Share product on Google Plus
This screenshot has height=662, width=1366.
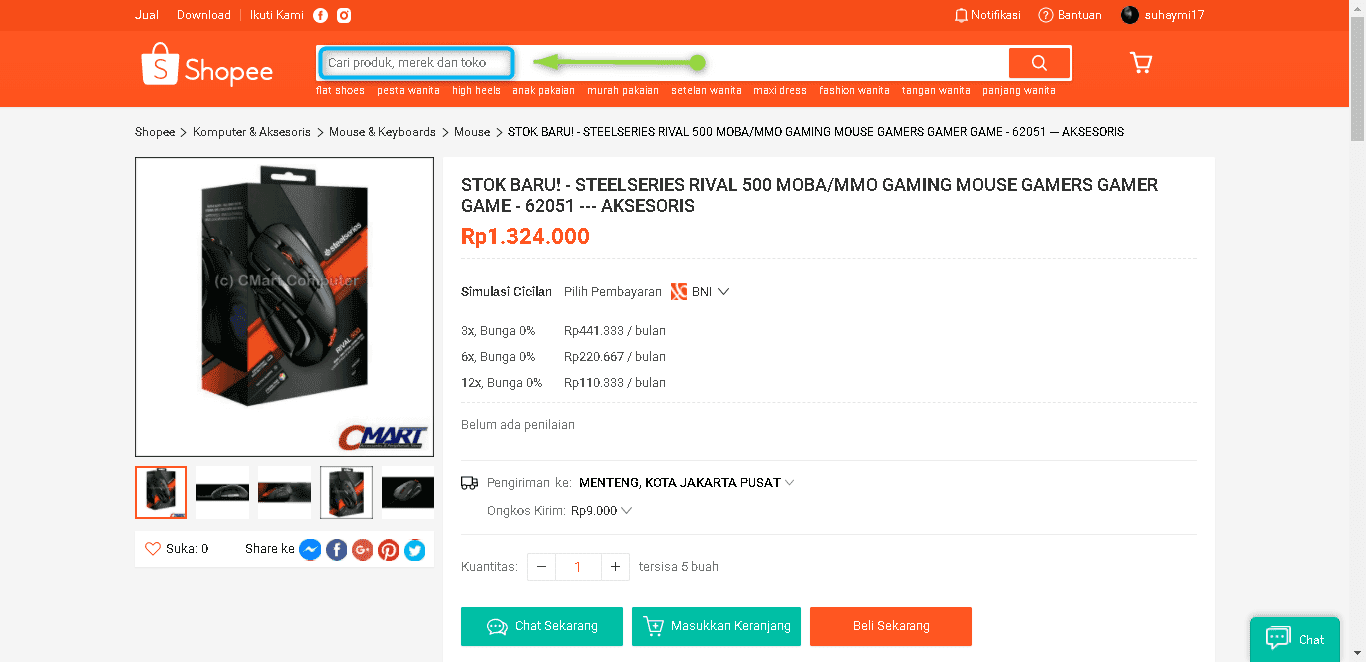362,549
